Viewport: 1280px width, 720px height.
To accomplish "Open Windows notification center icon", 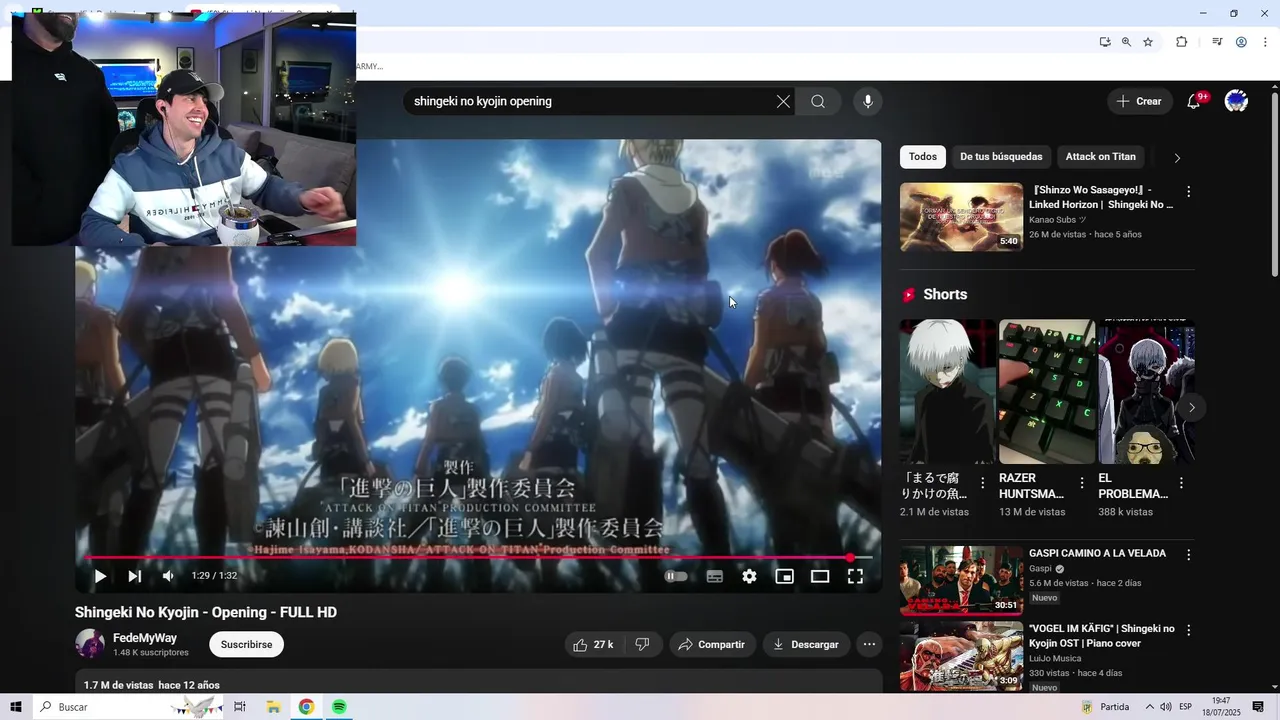I will coord(1258,707).
